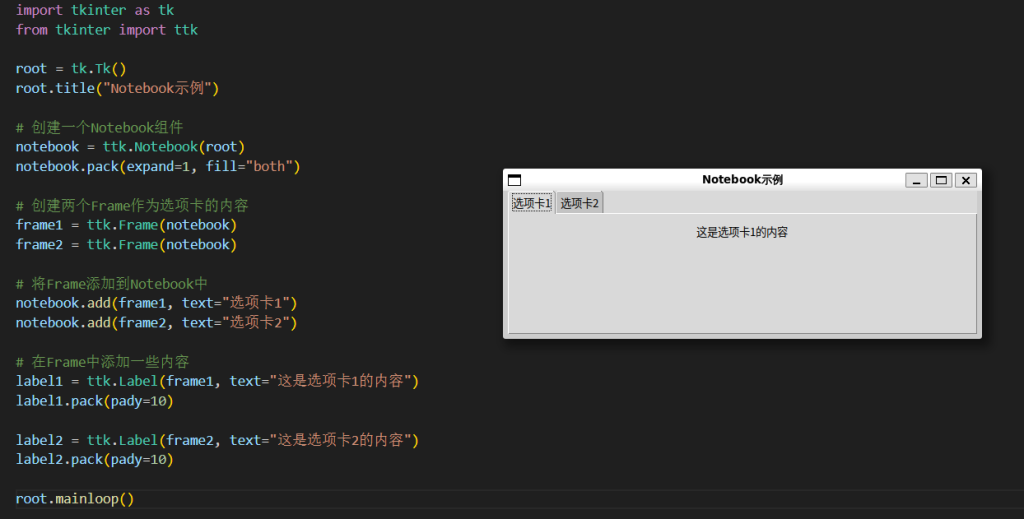Place cursor on the root.mainloop() line
The image size is (1024, 519).
click(x=75, y=498)
